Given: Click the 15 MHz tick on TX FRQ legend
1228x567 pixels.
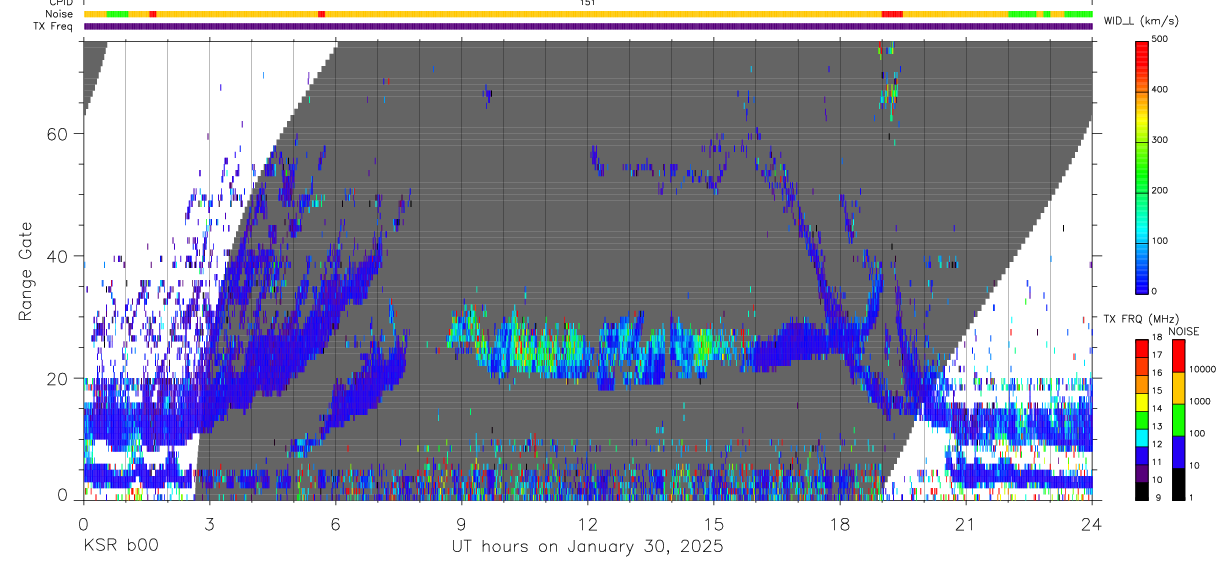Looking at the screenshot, I should point(1157,391).
